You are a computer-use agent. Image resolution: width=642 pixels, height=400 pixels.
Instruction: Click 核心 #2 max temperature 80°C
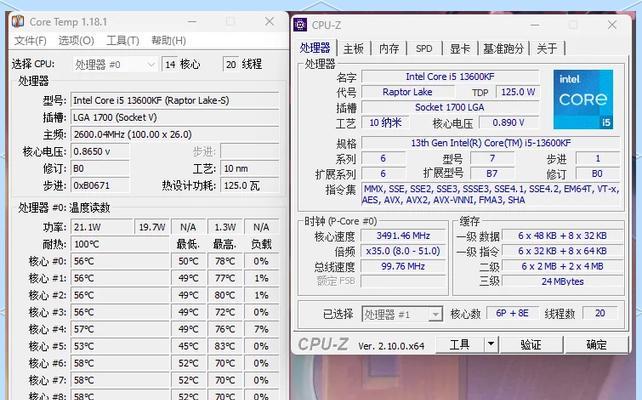225,295
